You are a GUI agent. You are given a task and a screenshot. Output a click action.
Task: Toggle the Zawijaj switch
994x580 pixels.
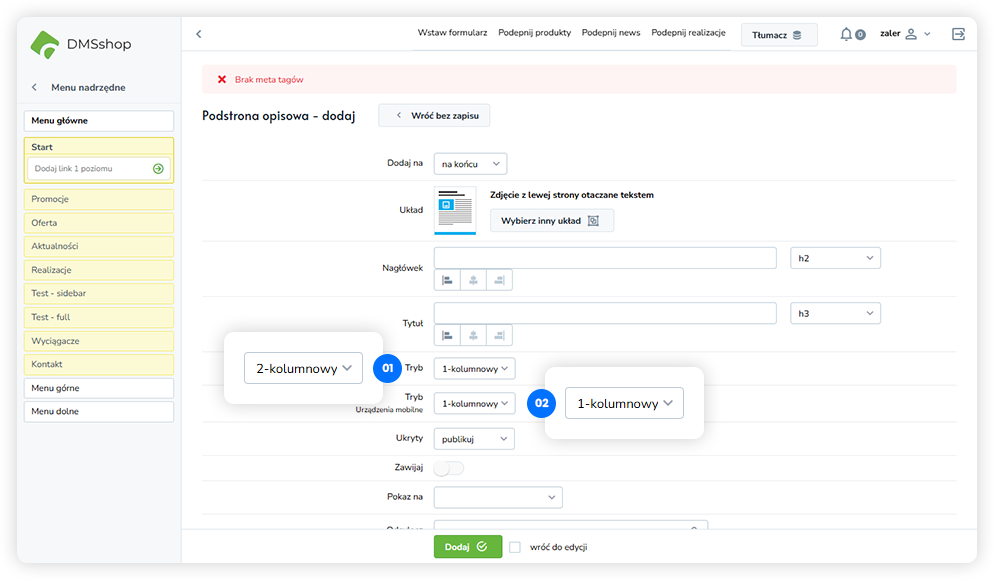[449, 467]
